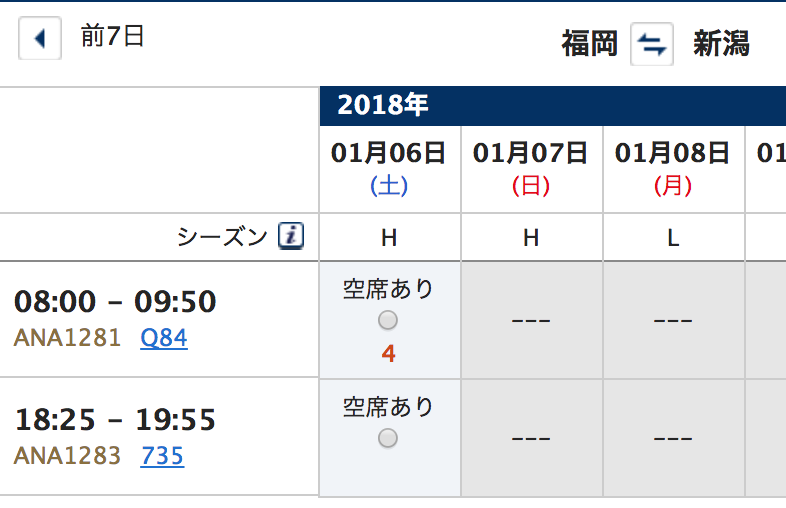Click the H season cell under 01月07日
Screen dimensions: 786x508
tap(531, 237)
